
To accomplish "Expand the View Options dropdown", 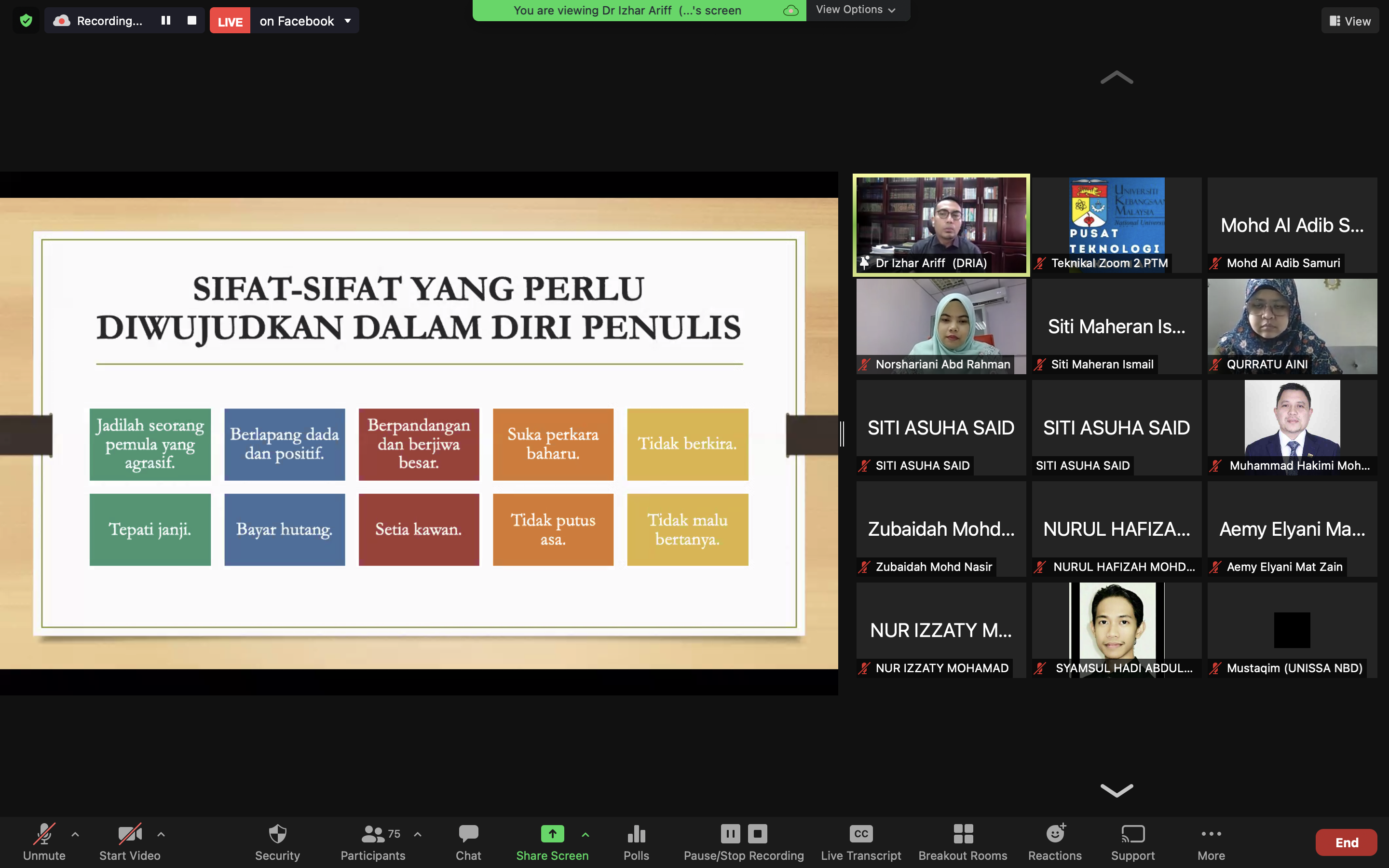I will click(x=856, y=10).
